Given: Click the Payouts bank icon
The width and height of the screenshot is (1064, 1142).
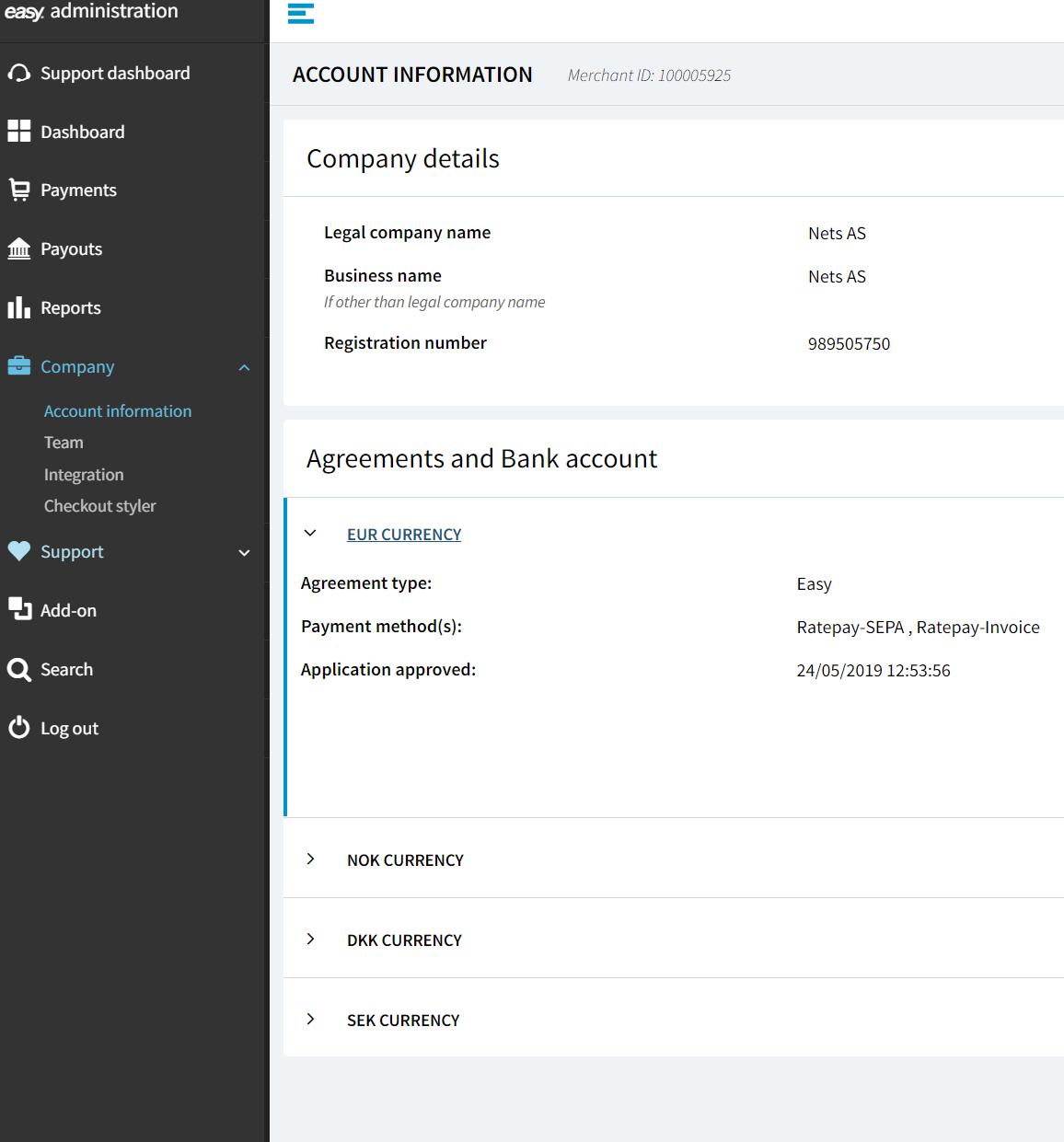Looking at the screenshot, I should pos(19,249).
